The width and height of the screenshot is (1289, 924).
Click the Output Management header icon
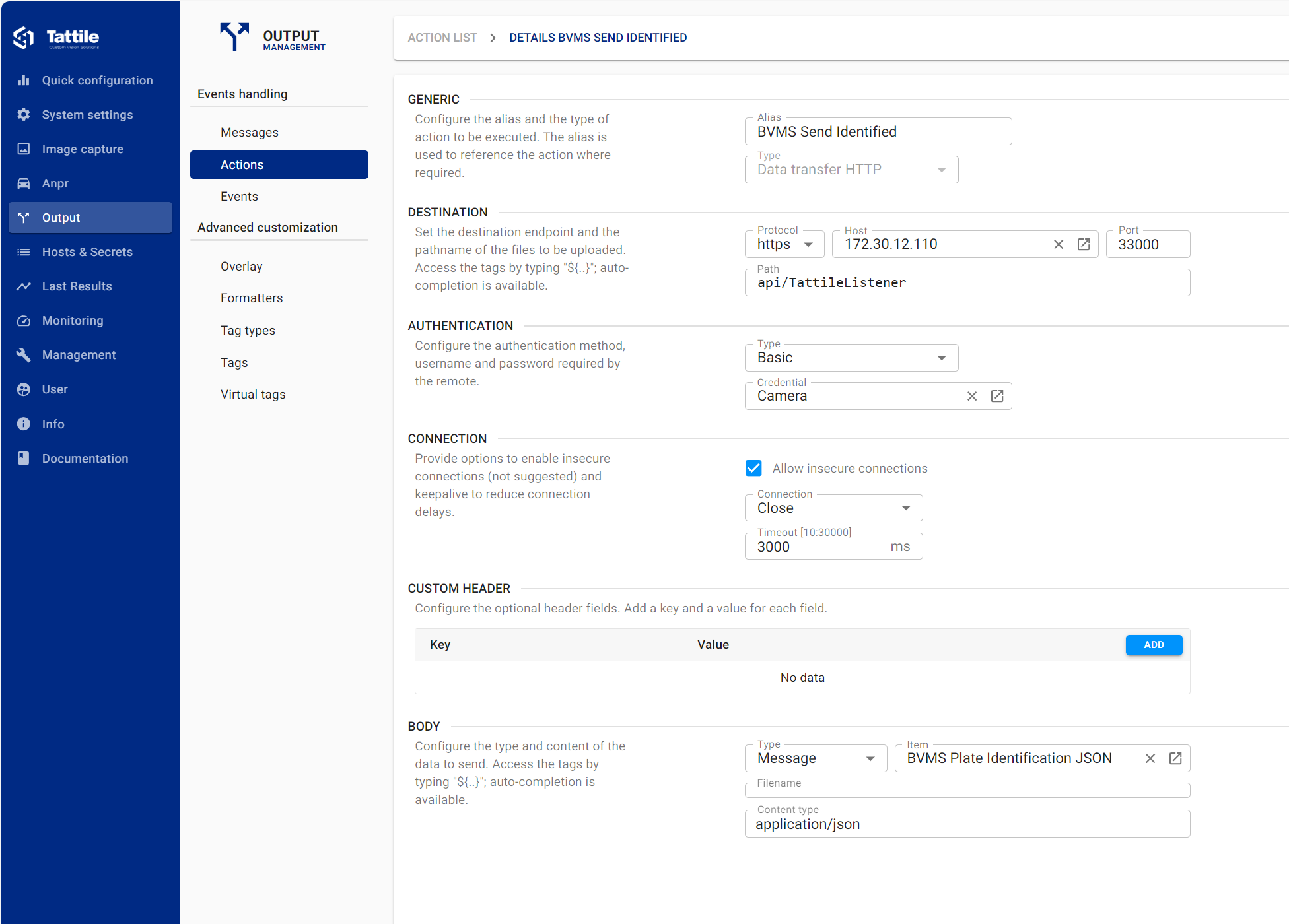tap(234, 37)
